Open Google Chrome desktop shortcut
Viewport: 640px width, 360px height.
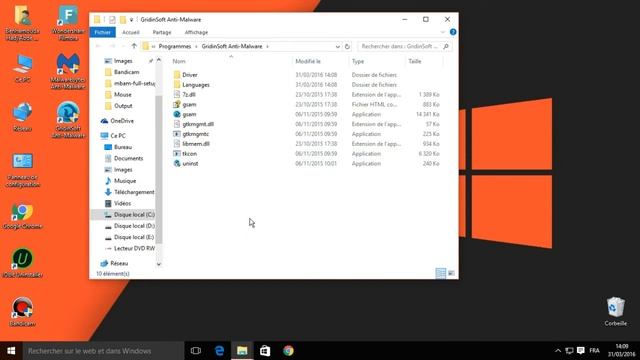[22, 215]
